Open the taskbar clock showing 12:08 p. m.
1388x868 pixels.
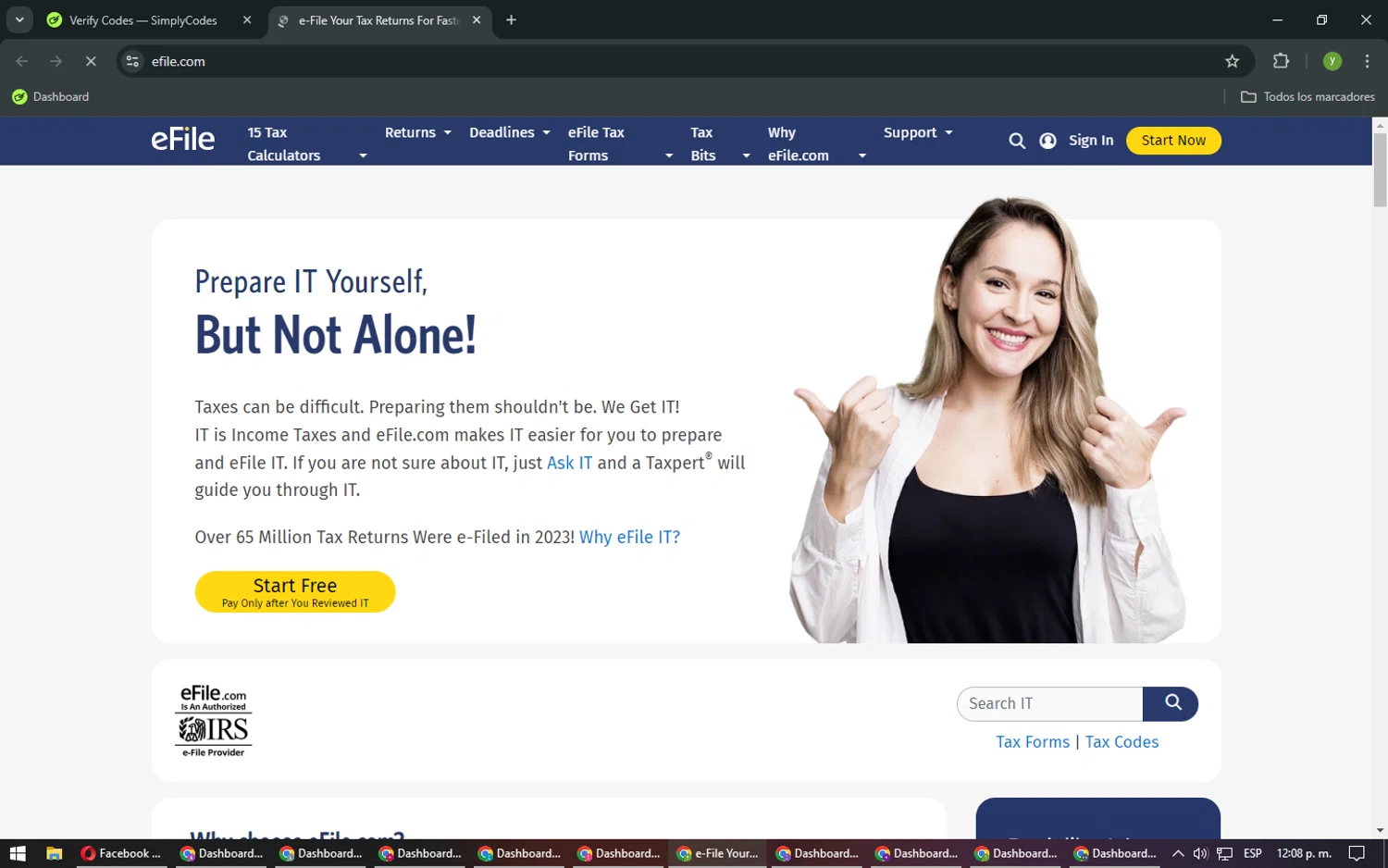point(1304,853)
